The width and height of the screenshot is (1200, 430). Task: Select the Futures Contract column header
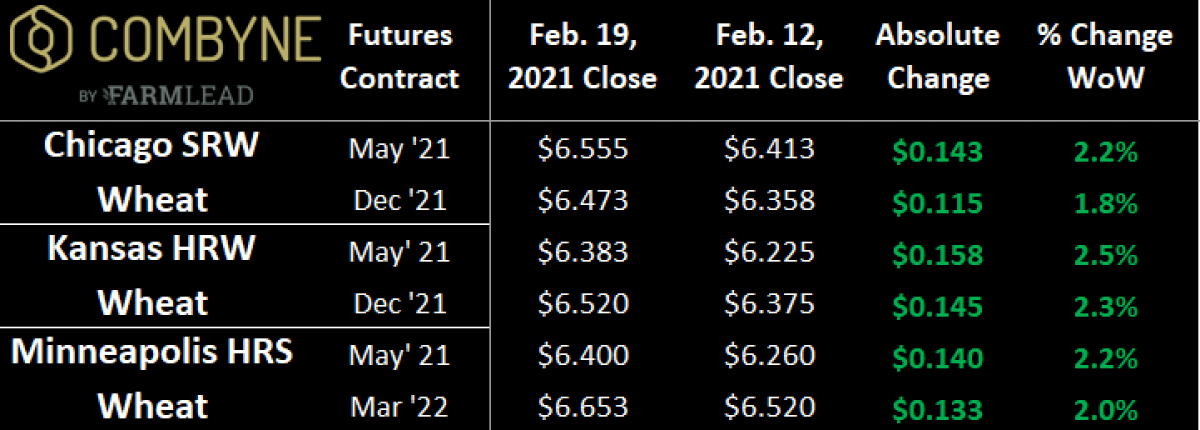point(400,57)
